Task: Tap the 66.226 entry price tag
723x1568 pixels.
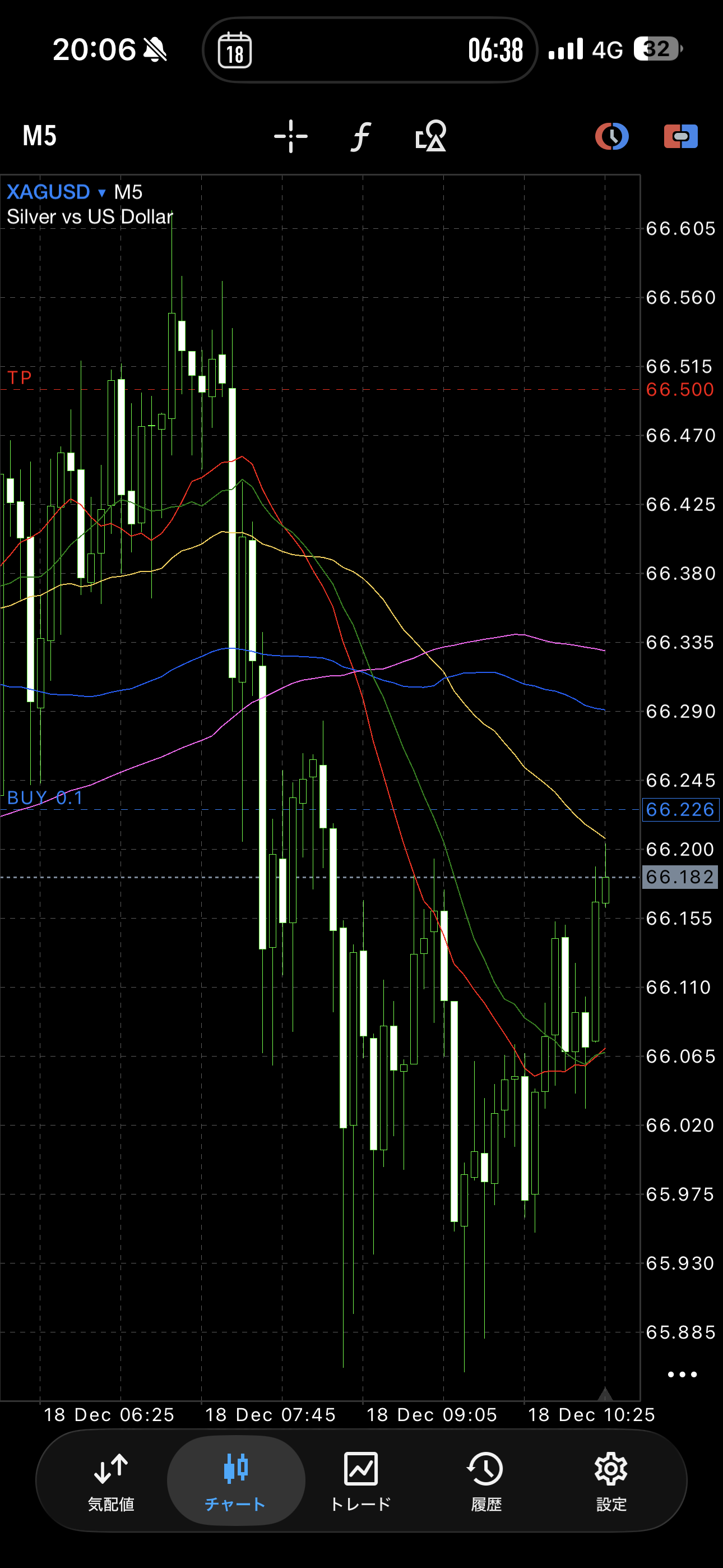Action: [680, 810]
